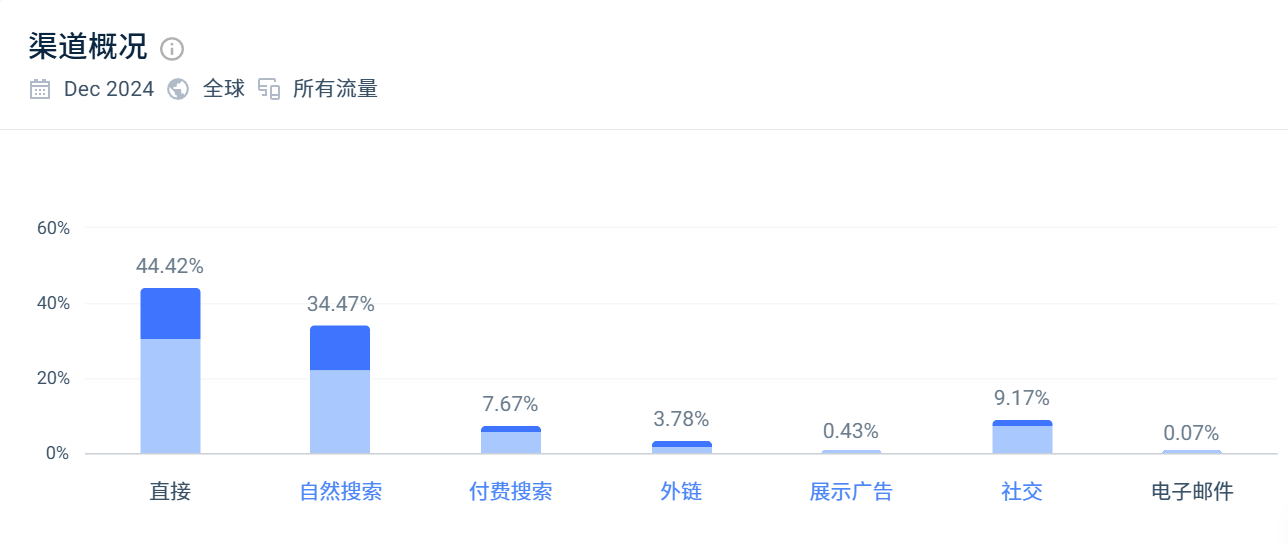Click the calendar icon before Dec 2024

[40, 89]
